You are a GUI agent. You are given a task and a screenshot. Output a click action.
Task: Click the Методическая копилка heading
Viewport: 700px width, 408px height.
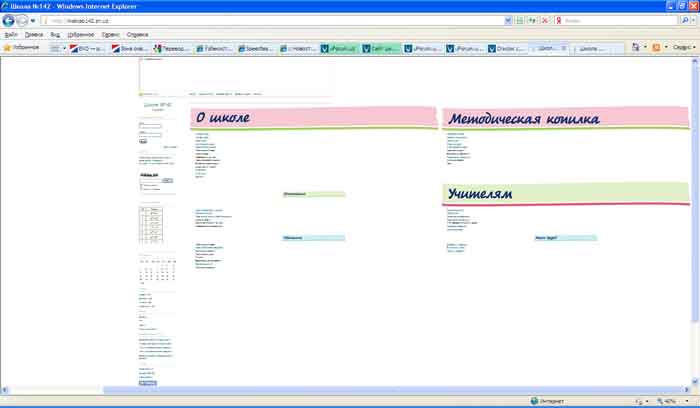click(523, 118)
